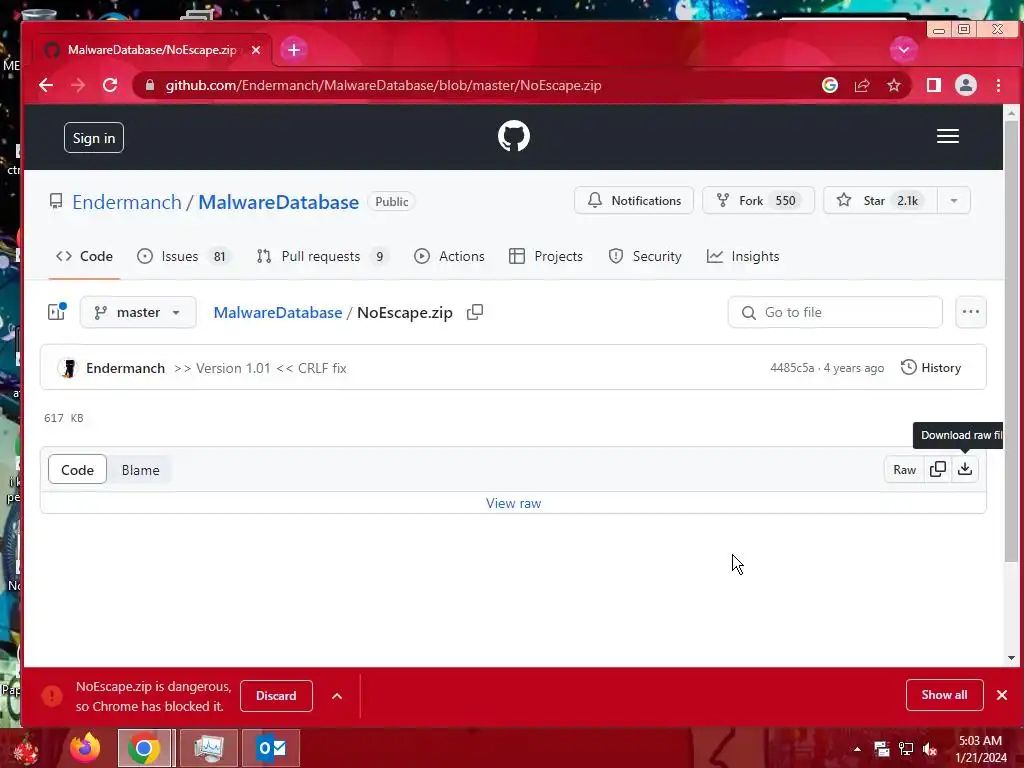The height and width of the screenshot is (768, 1024).
Task: Download the raw file icon
Action: pyautogui.click(x=965, y=469)
